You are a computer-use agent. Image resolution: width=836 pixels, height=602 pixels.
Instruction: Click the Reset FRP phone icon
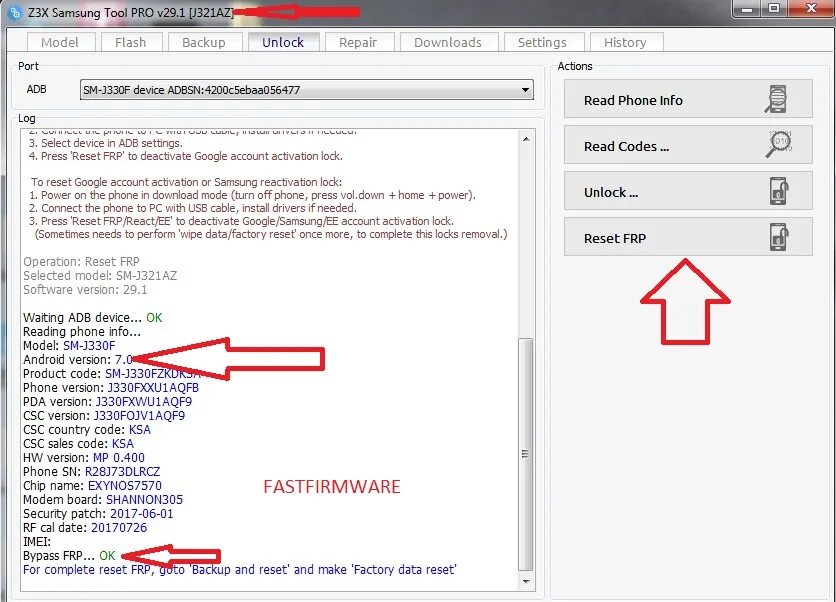point(779,237)
